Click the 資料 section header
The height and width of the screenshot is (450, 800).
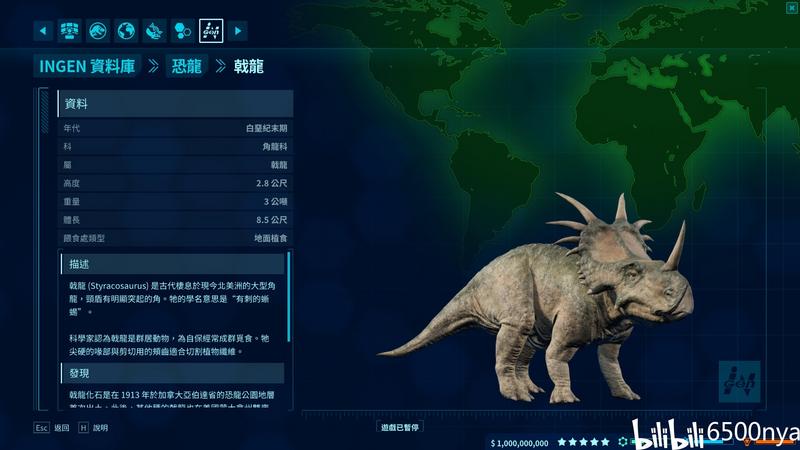point(175,104)
